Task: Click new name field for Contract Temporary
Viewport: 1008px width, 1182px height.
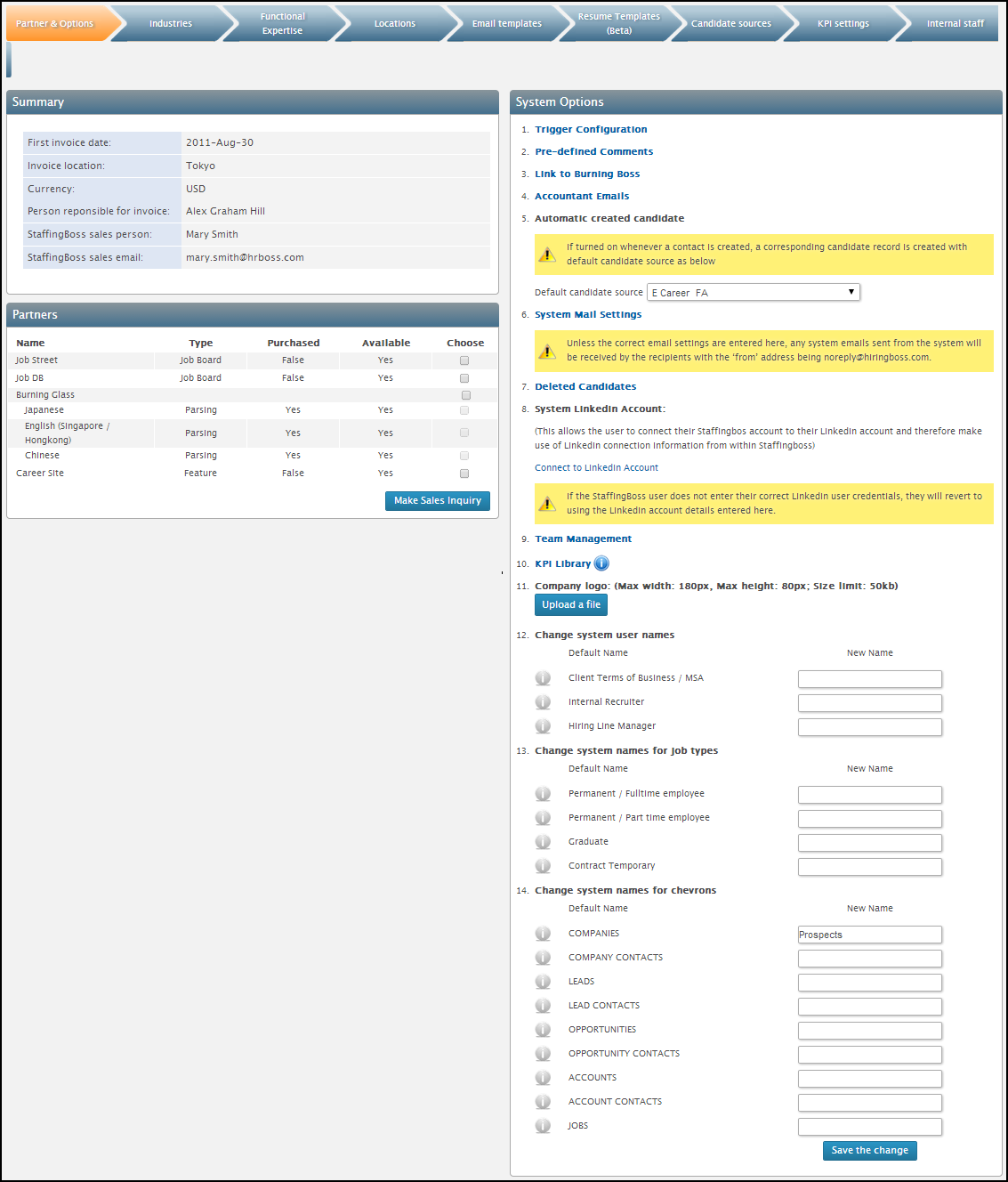Action: tap(870, 867)
